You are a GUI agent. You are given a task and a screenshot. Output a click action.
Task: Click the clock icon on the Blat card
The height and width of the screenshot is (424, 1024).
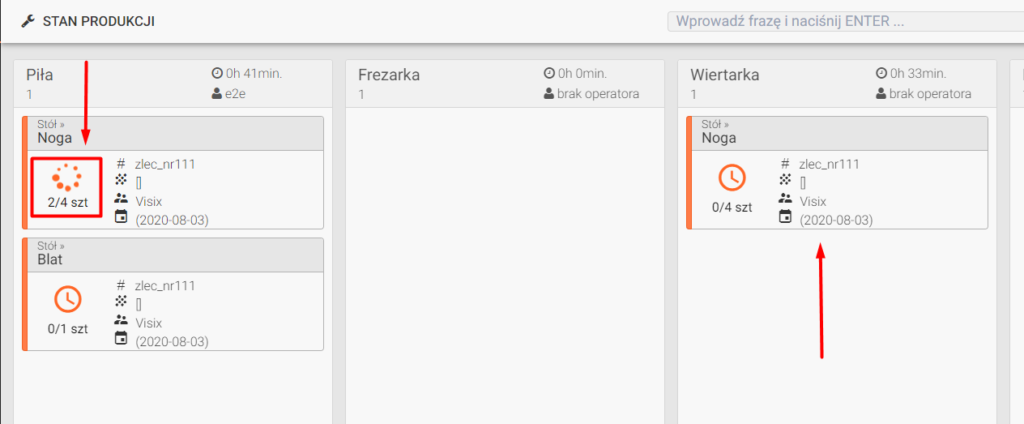66,299
